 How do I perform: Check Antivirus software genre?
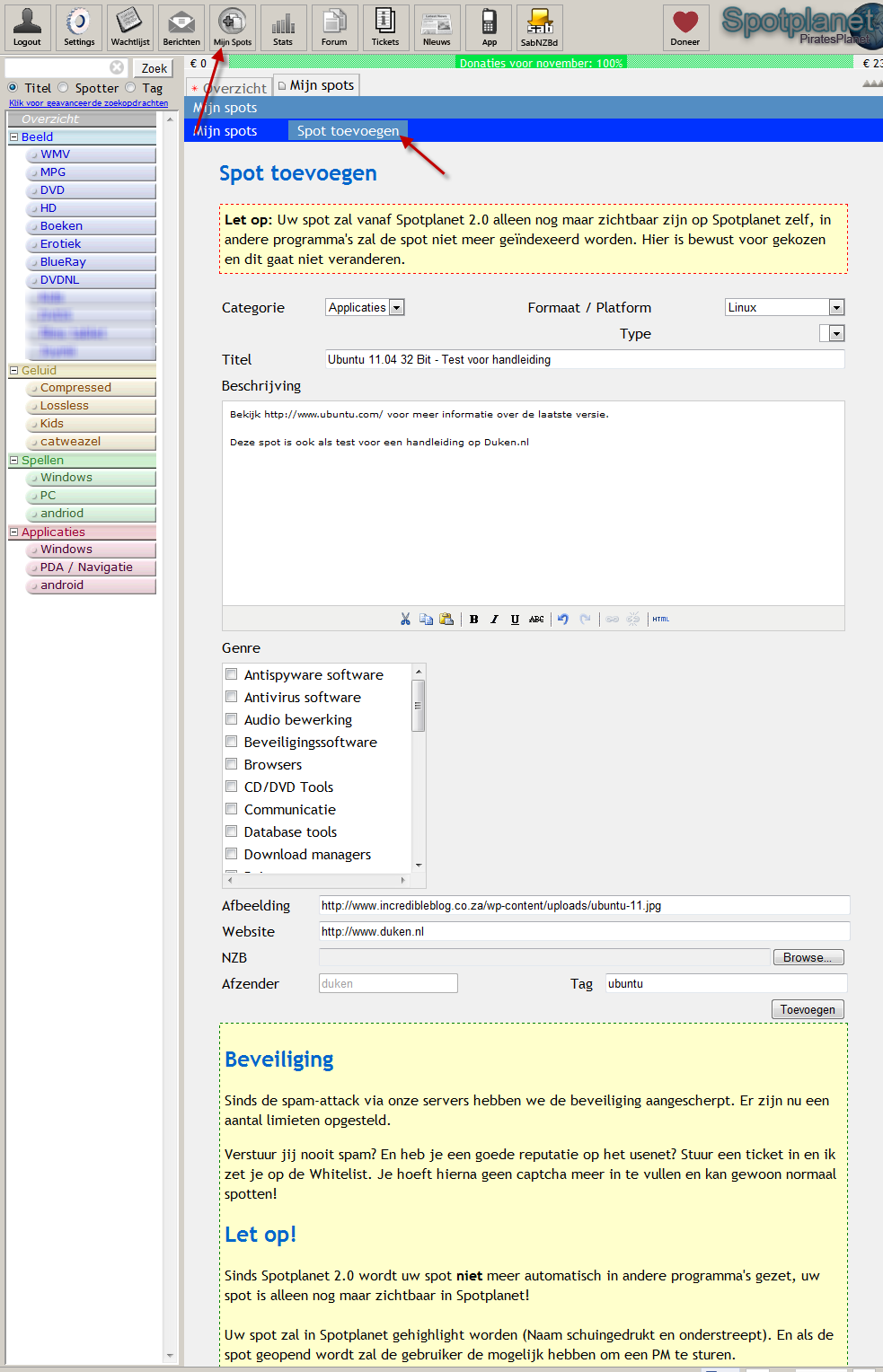pos(232,696)
